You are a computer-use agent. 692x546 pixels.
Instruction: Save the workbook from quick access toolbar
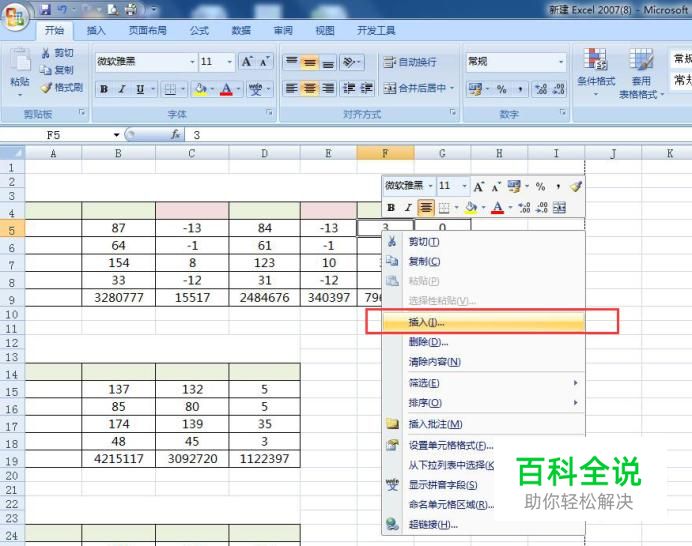point(45,9)
